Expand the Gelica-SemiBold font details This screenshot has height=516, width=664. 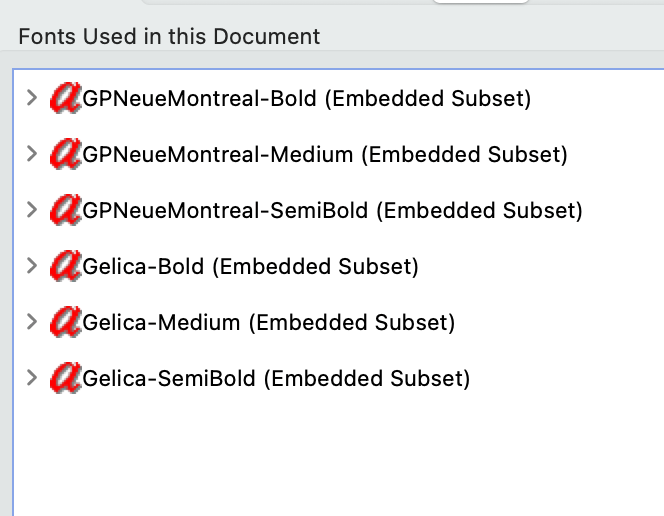tap(31, 378)
